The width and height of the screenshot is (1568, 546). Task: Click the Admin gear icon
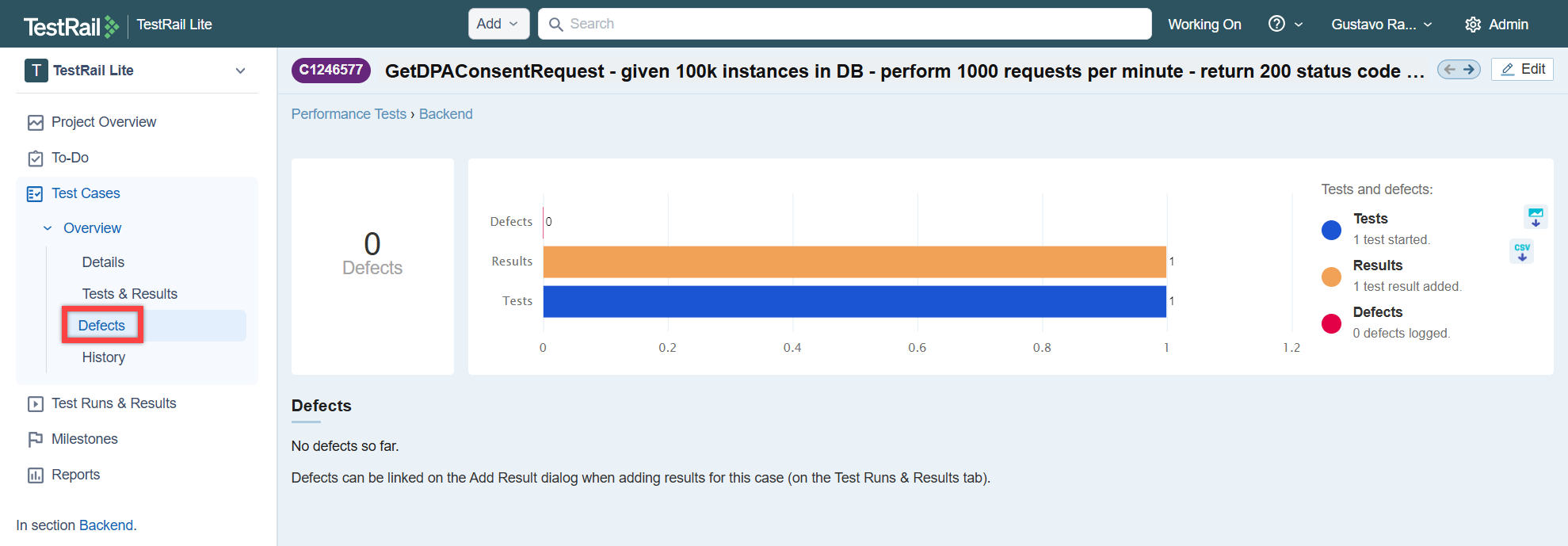tap(1473, 25)
